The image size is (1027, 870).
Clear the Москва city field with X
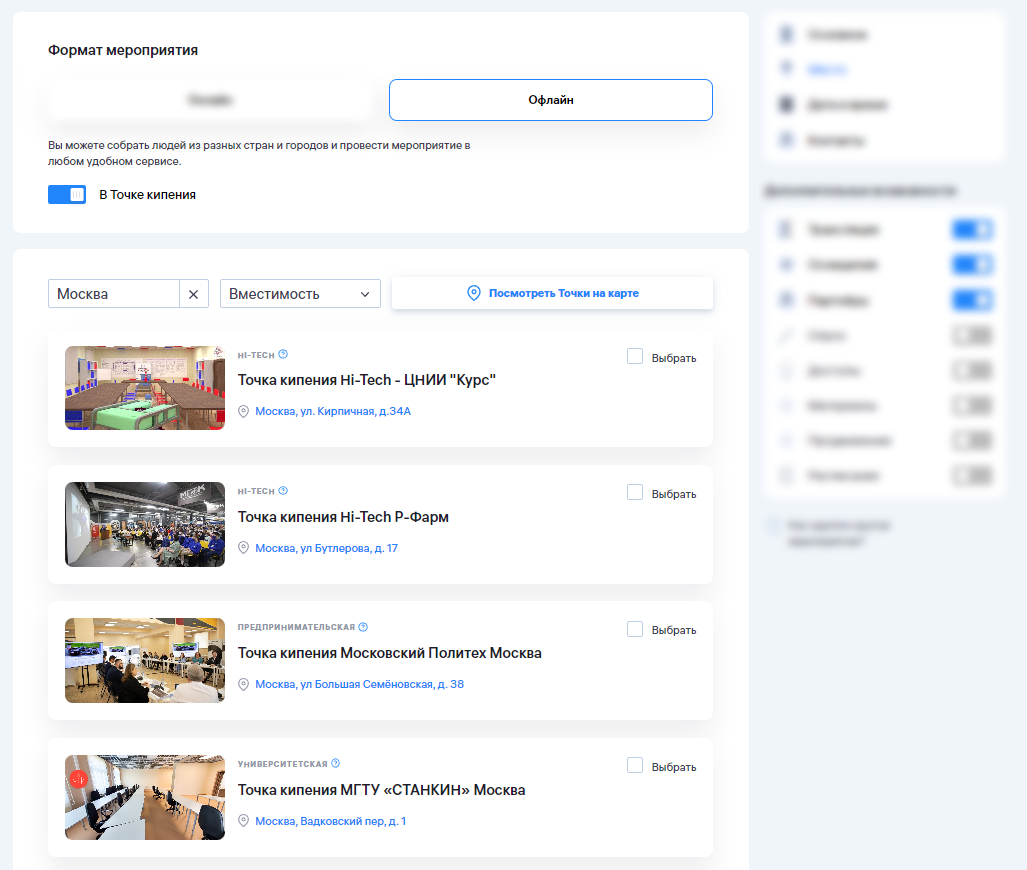click(x=193, y=294)
